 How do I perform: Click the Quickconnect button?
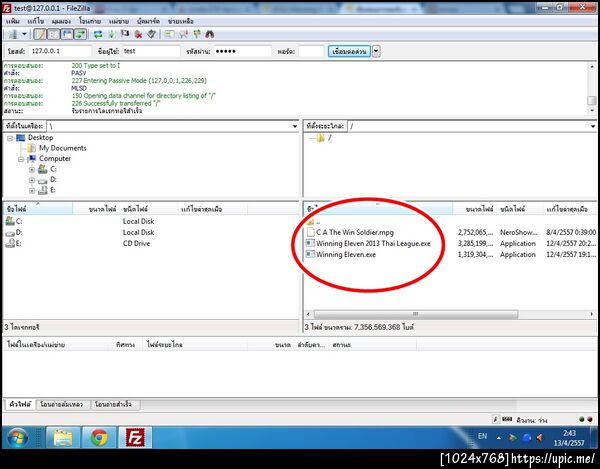[x=349, y=51]
